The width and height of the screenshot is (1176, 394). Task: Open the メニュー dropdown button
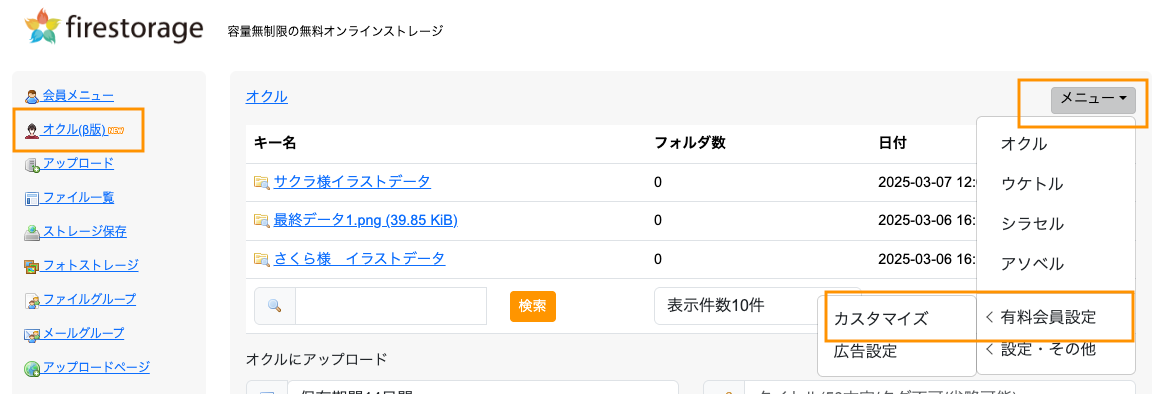click(1093, 100)
